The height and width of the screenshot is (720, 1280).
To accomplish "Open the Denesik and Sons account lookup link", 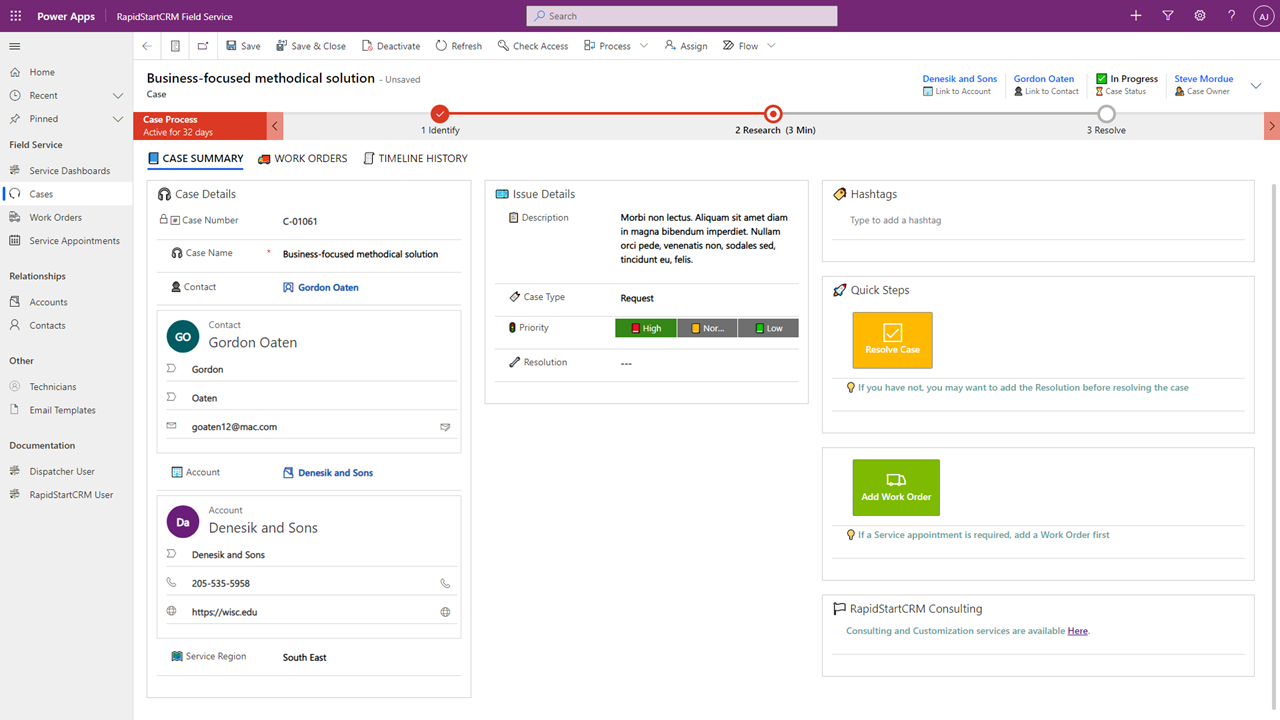I will [x=335, y=473].
